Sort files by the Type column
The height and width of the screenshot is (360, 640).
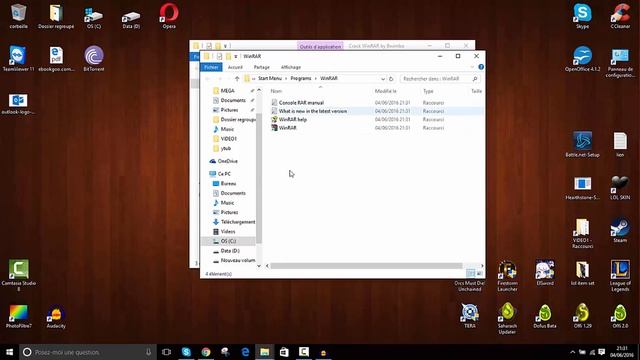coord(428,91)
